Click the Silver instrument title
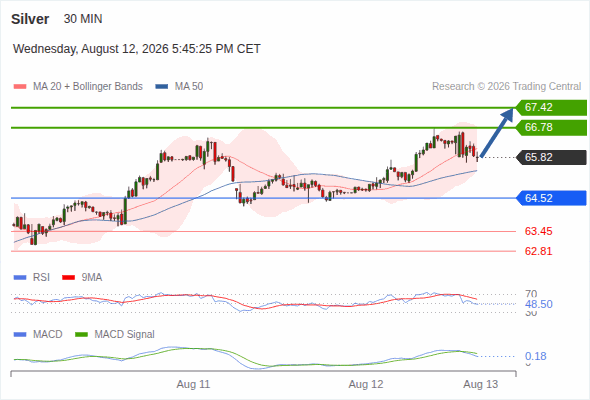This screenshot has width=590, height=400. tap(30, 19)
